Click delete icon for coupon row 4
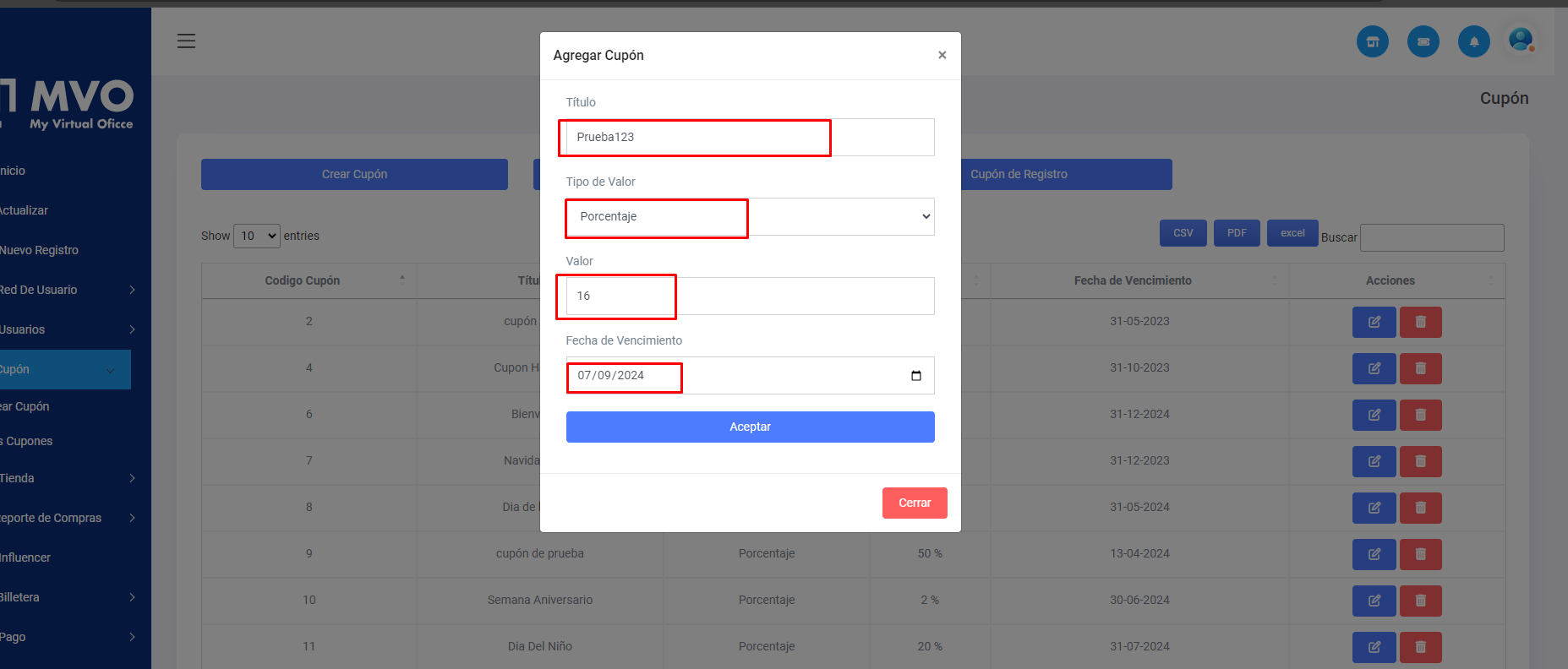This screenshot has width=1568, height=669. tap(1420, 368)
